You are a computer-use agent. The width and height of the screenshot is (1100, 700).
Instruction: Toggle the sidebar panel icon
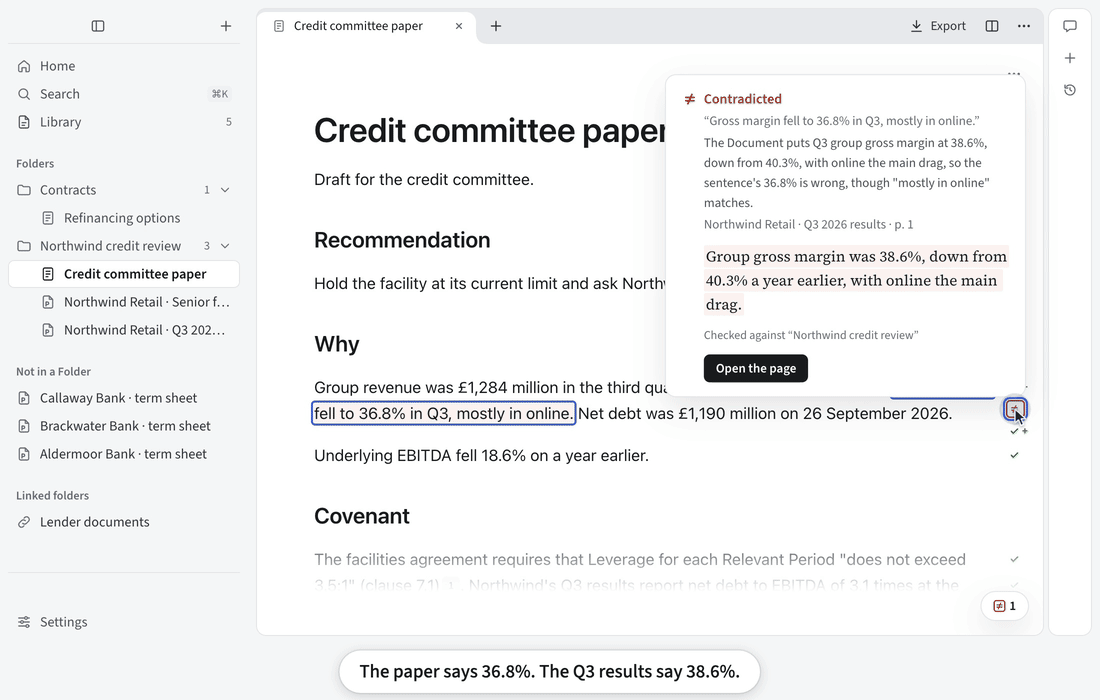[98, 26]
